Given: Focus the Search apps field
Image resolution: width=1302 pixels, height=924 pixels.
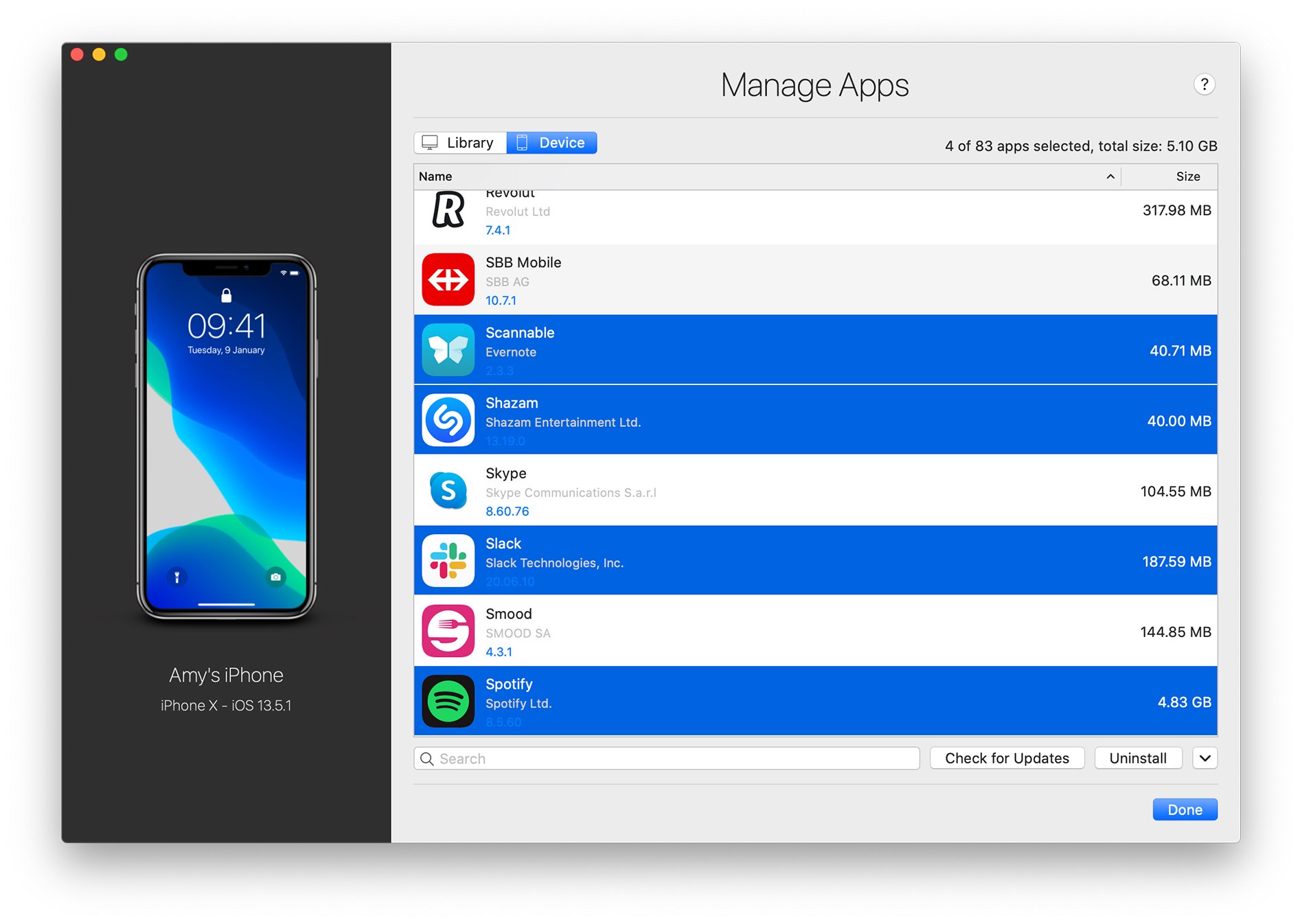Looking at the screenshot, I should click(673, 759).
